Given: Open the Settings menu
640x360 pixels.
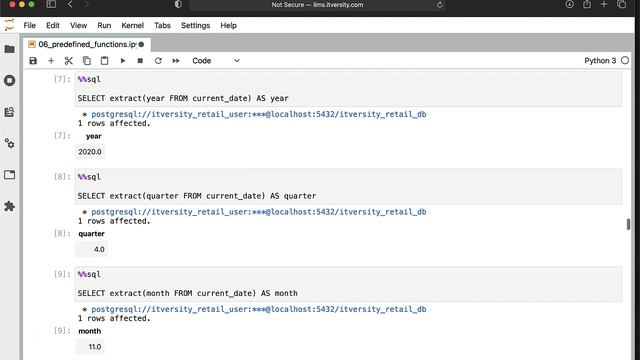Looking at the screenshot, I should click(x=195, y=25).
